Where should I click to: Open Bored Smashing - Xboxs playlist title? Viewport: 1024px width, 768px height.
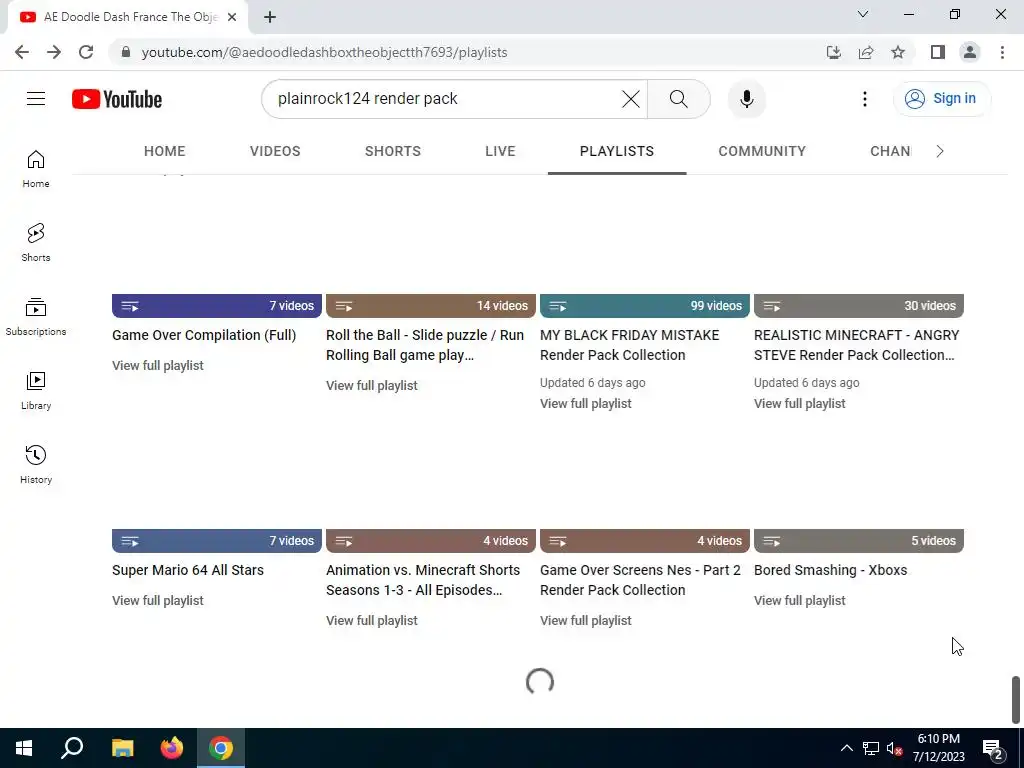[830, 570]
